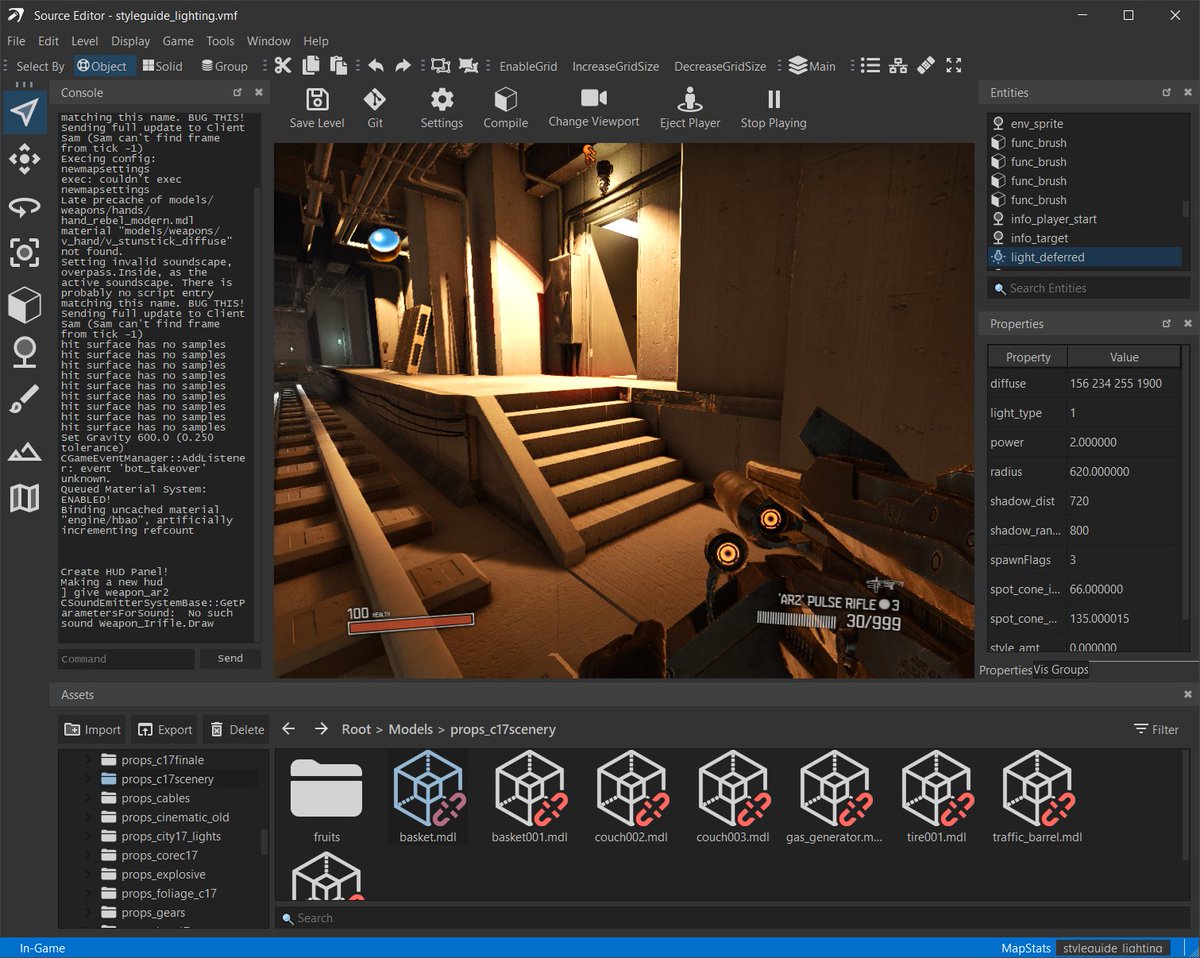Screen dimensions: 1200x958
Task: Open the Main layer dropdown
Action: point(812,66)
